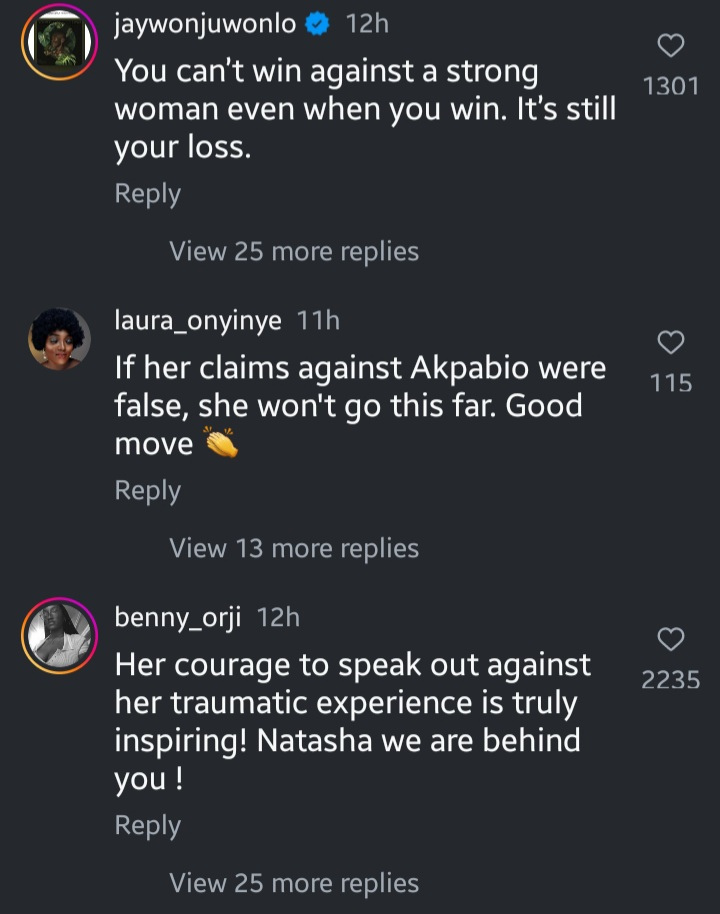Like laura_onyinye's comment with the heart icon
The width and height of the screenshot is (720, 914).
[671, 343]
